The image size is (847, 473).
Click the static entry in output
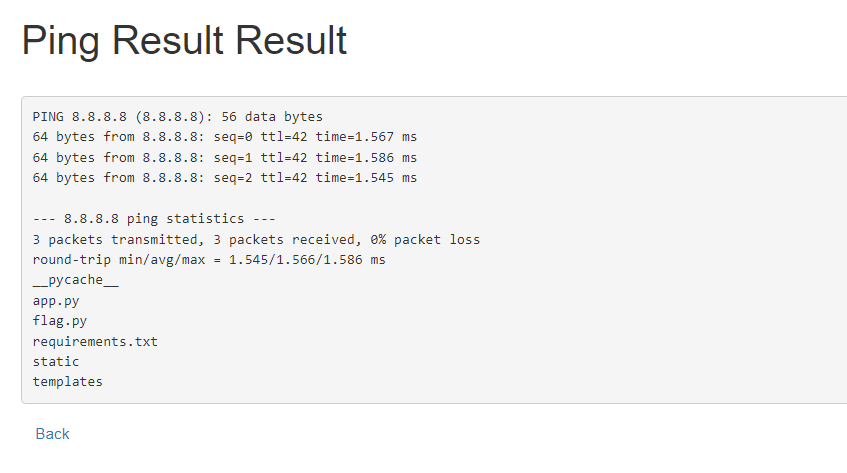click(x=56, y=361)
